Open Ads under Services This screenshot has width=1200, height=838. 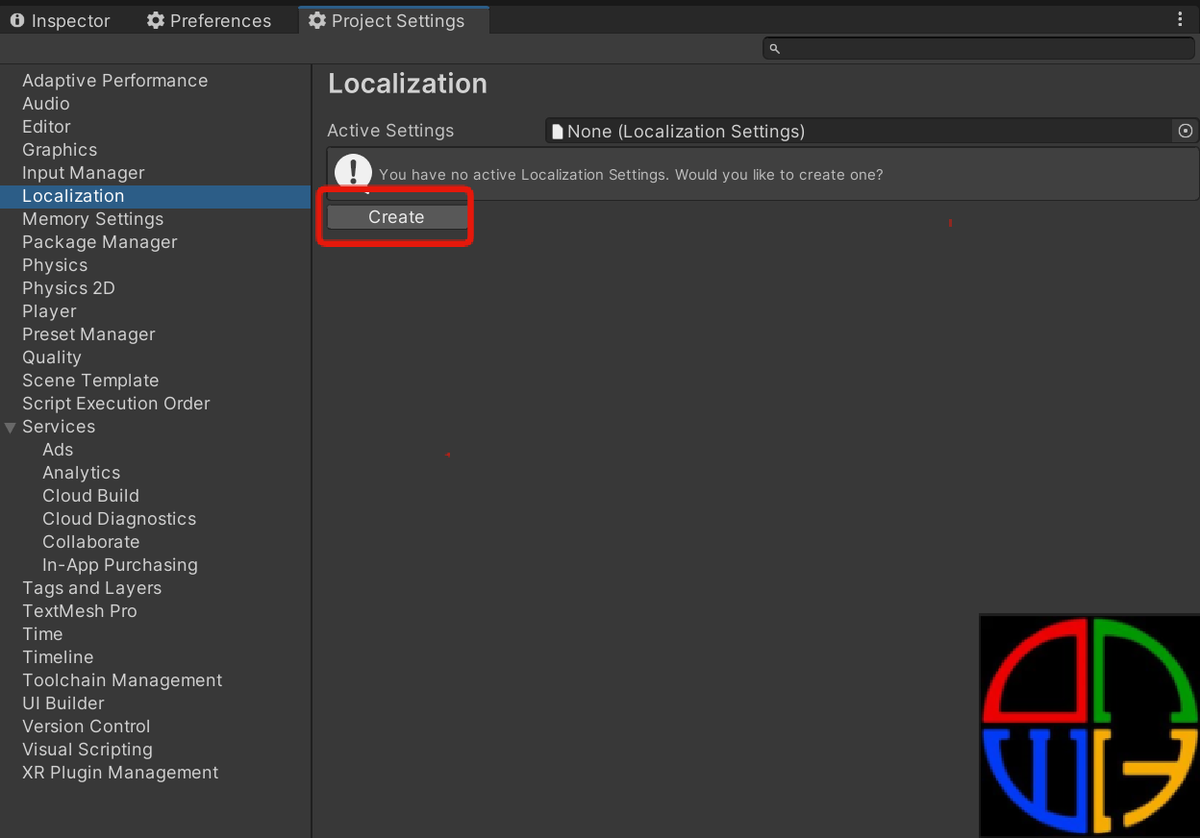point(58,450)
